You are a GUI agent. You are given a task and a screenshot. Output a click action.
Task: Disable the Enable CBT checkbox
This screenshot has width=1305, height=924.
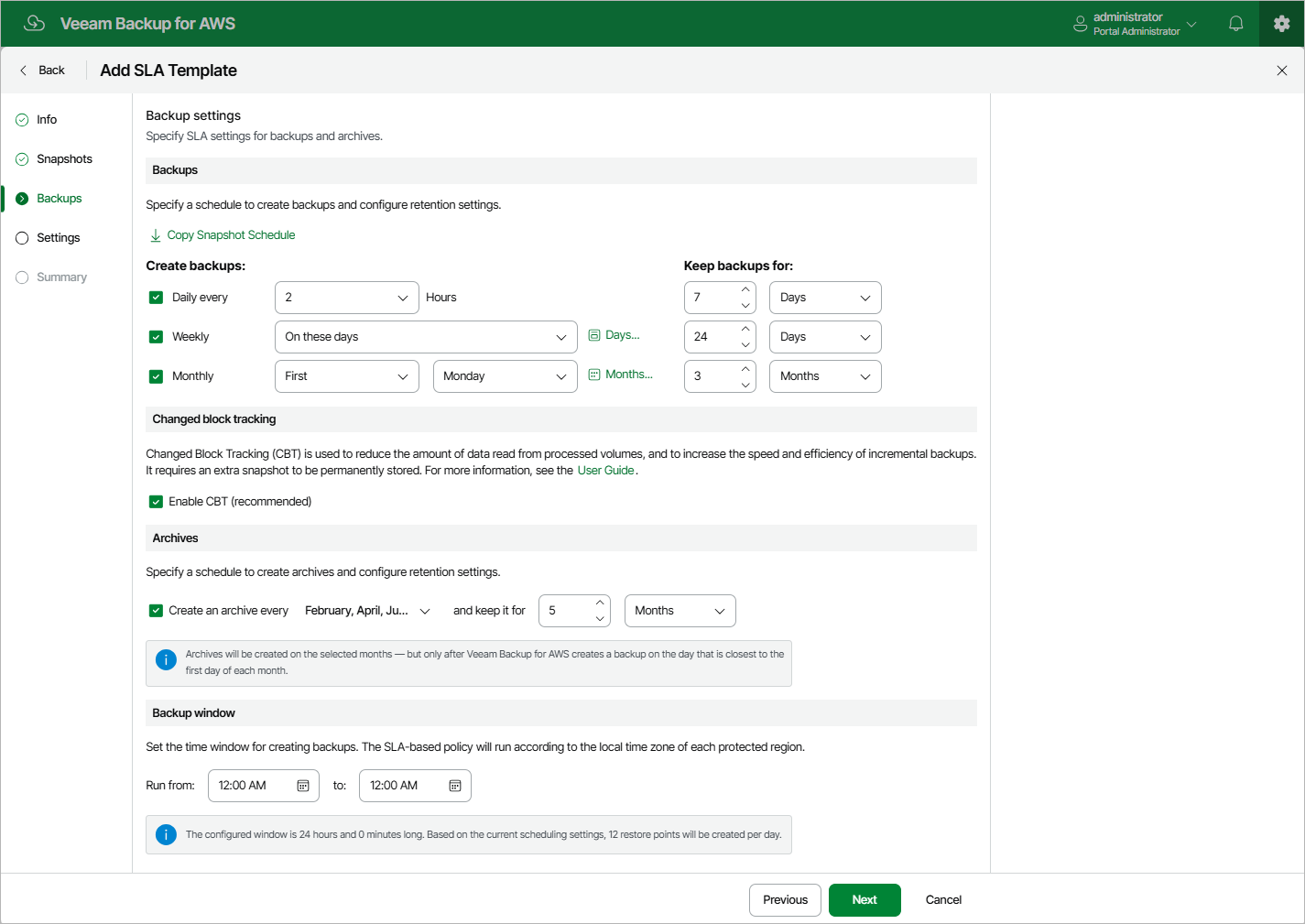(x=156, y=501)
